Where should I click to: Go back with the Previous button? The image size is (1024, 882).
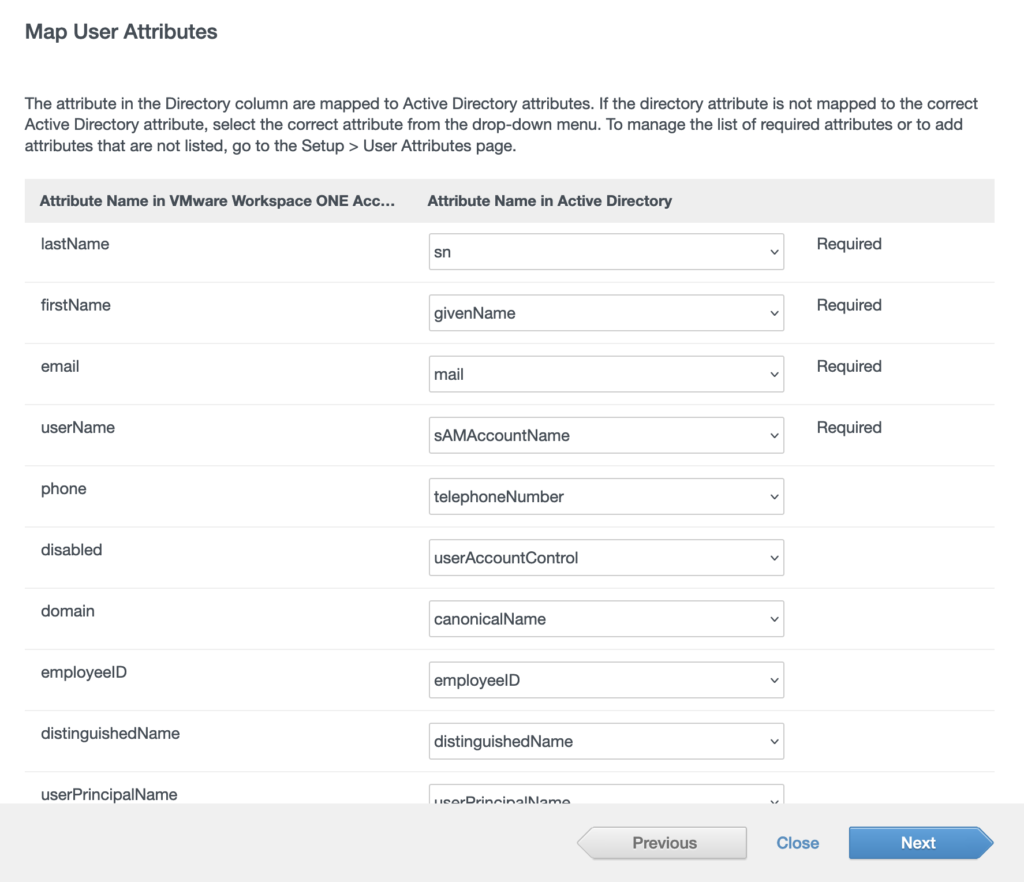[x=664, y=843]
